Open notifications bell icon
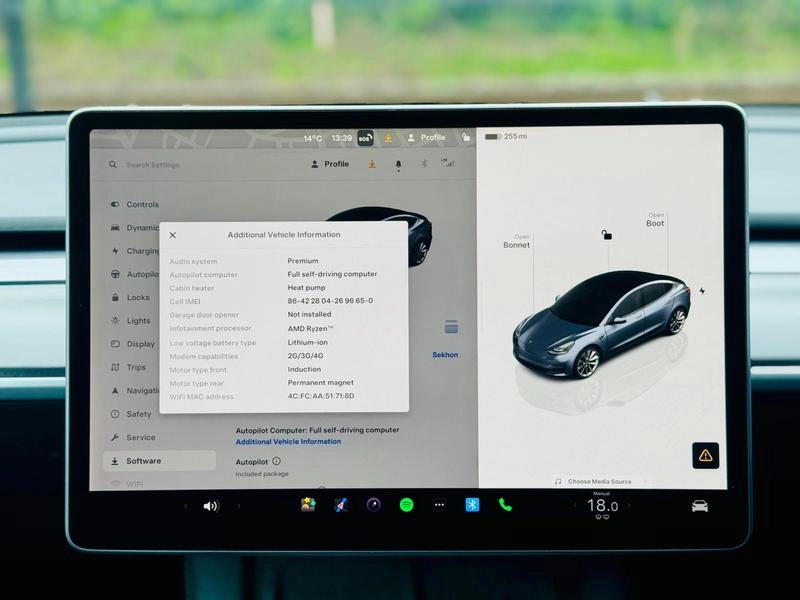This screenshot has height=600, width=800. 398,164
